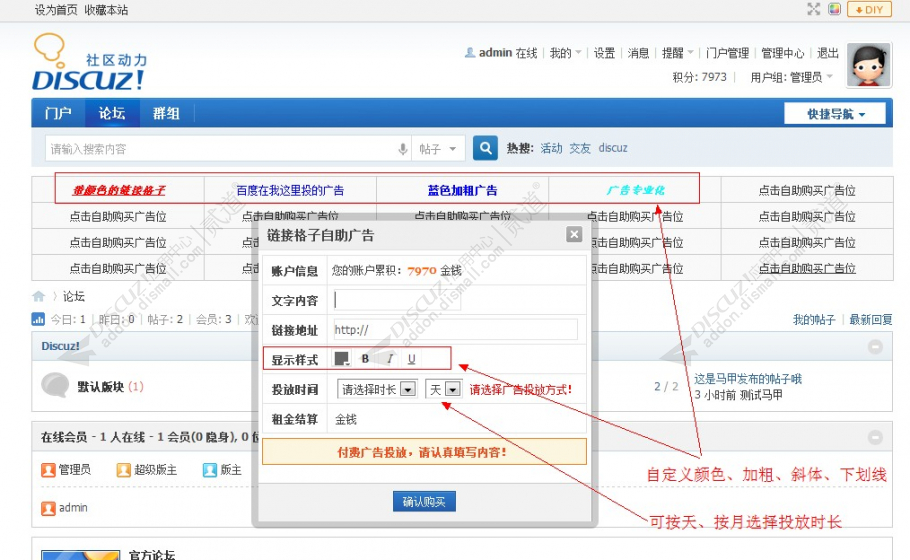Open 门户管理 link
This screenshot has width=910, height=560.
[727, 53]
